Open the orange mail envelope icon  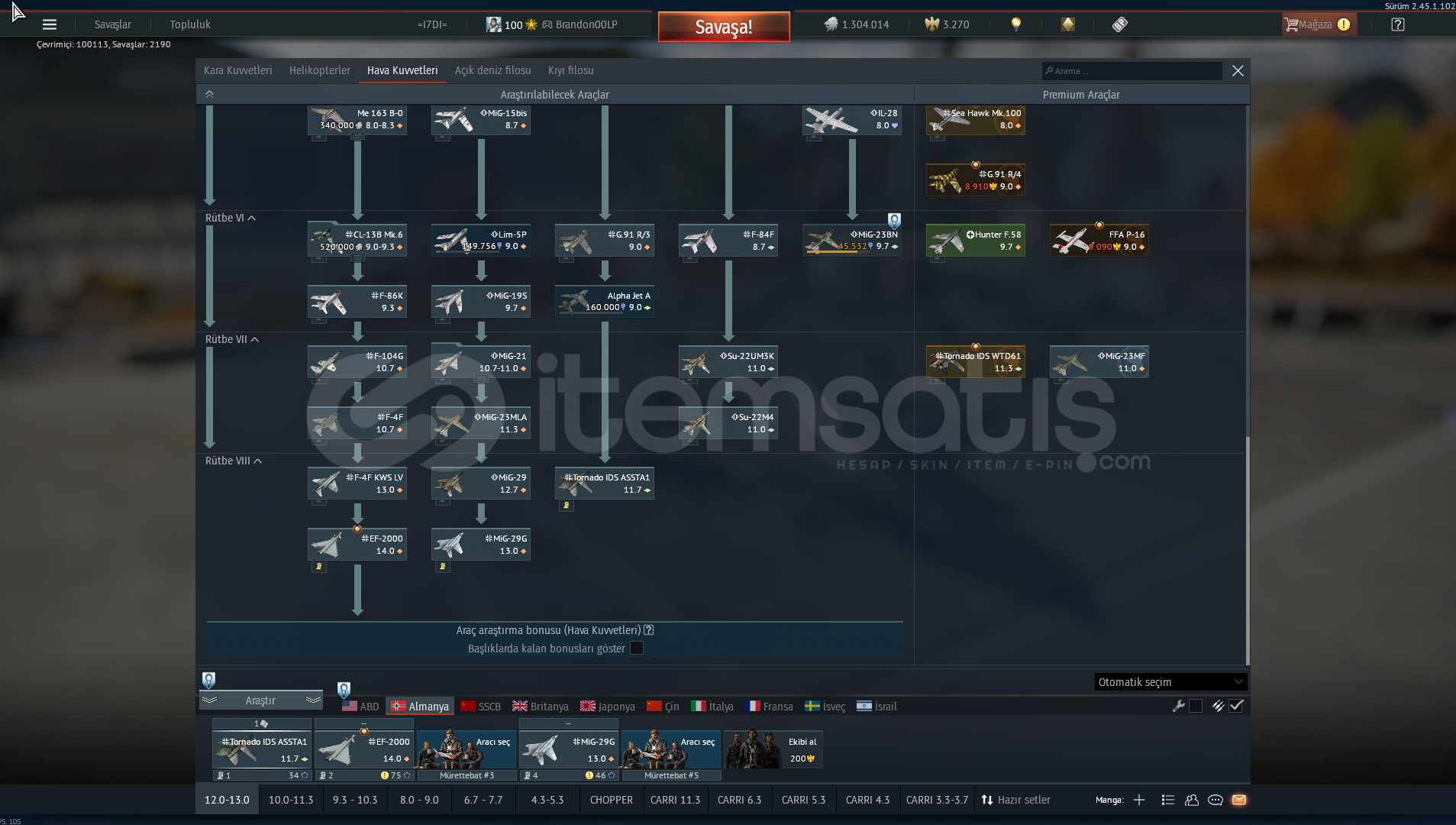tap(1238, 800)
